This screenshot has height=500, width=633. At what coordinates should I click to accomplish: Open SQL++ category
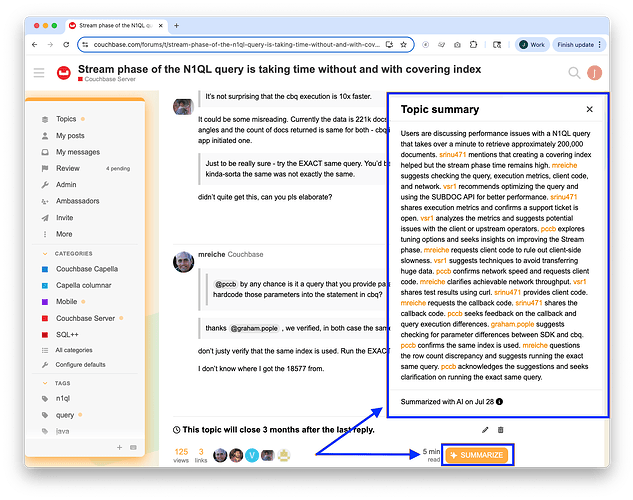coord(67,335)
